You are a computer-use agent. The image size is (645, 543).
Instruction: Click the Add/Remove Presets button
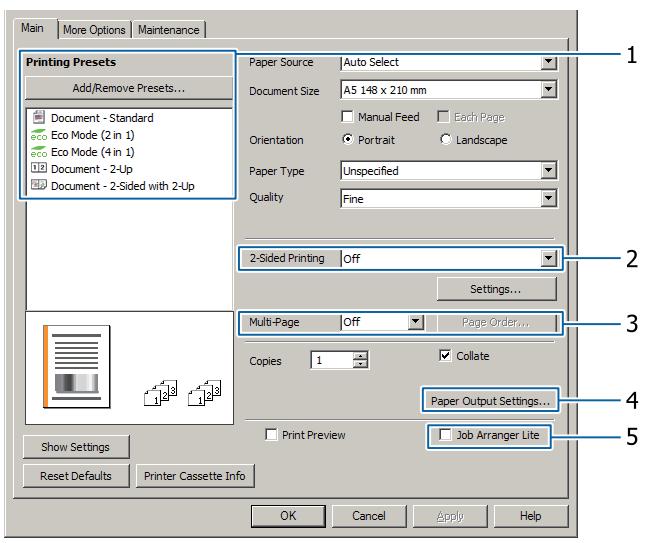(x=129, y=88)
